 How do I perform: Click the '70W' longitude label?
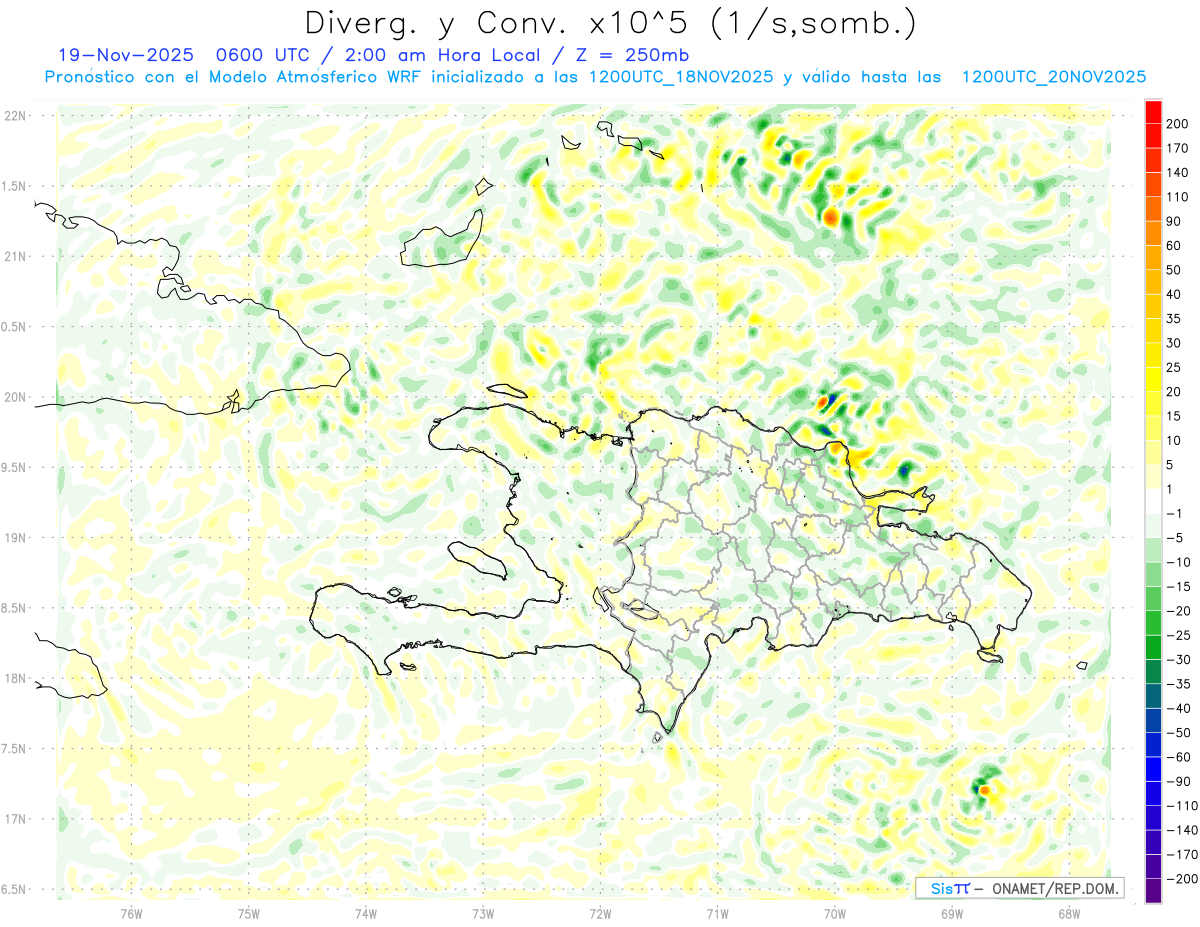[835, 912]
